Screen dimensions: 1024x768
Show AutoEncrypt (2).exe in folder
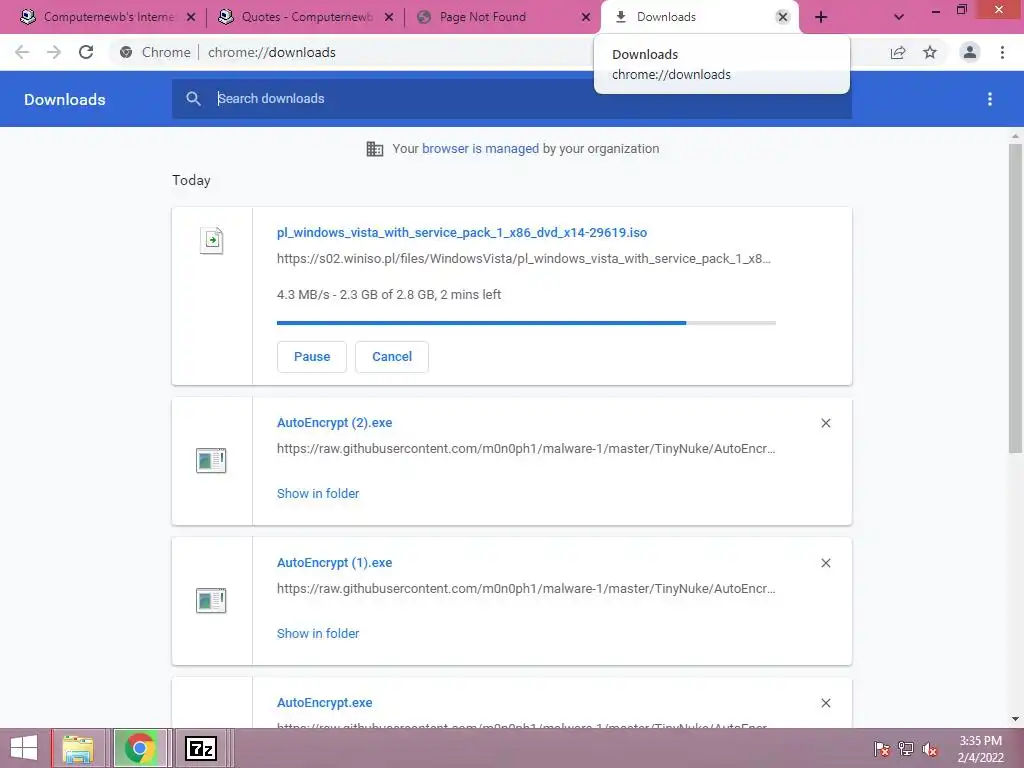[x=318, y=494]
